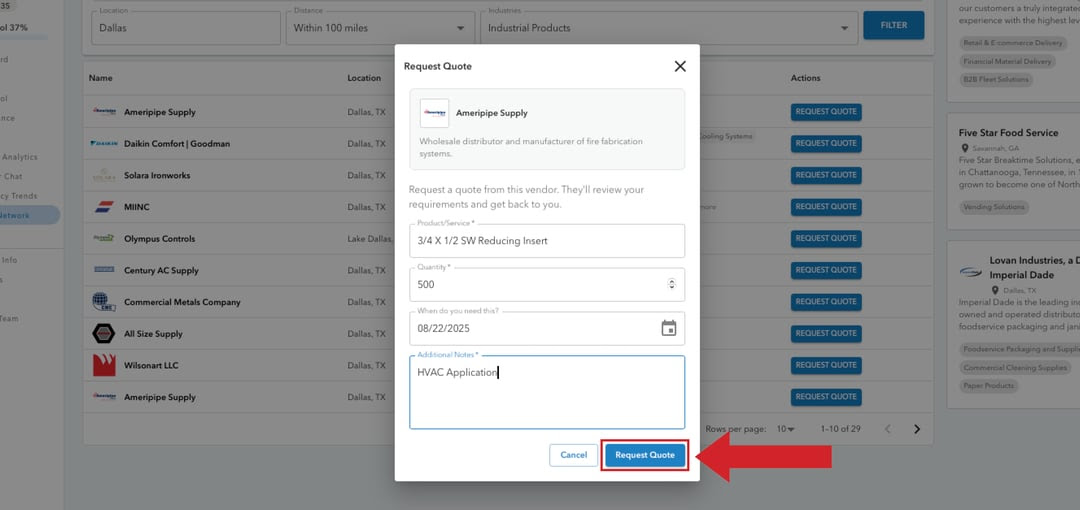Open the Distance dropdown
Screen dimensions: 1080x510
pos(380,28)
